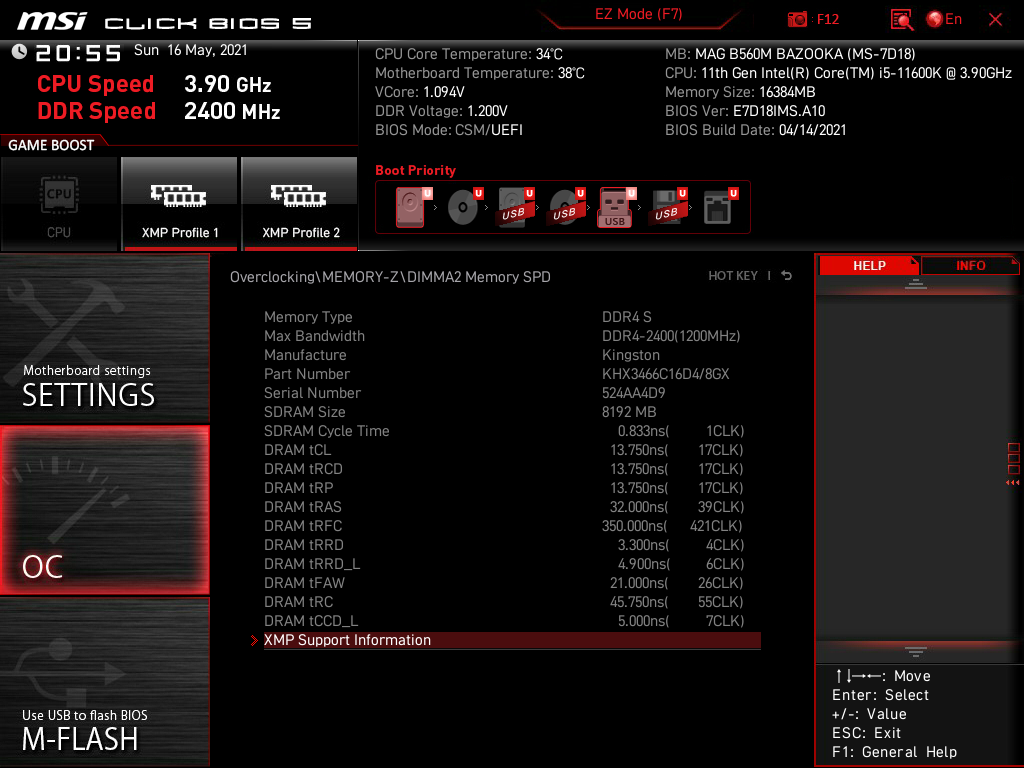Enable XMP Profile 2
Screen dimensions: 1024x768
point(299,204)
